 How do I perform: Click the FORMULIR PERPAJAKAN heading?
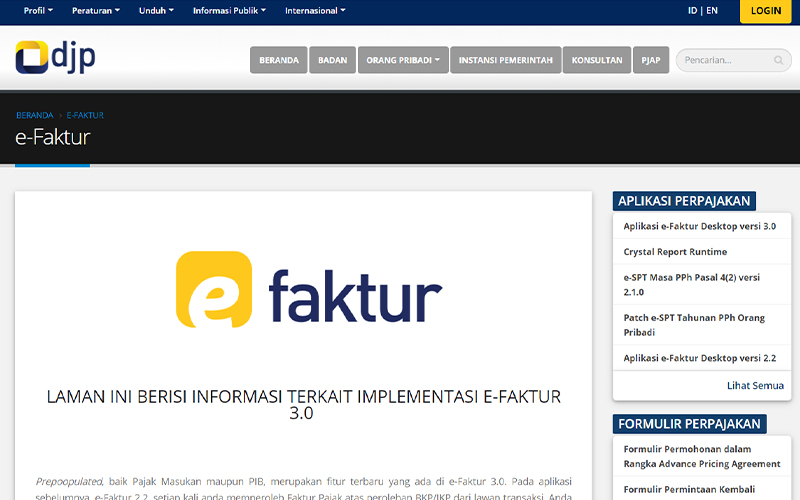(x=689, y=424)
